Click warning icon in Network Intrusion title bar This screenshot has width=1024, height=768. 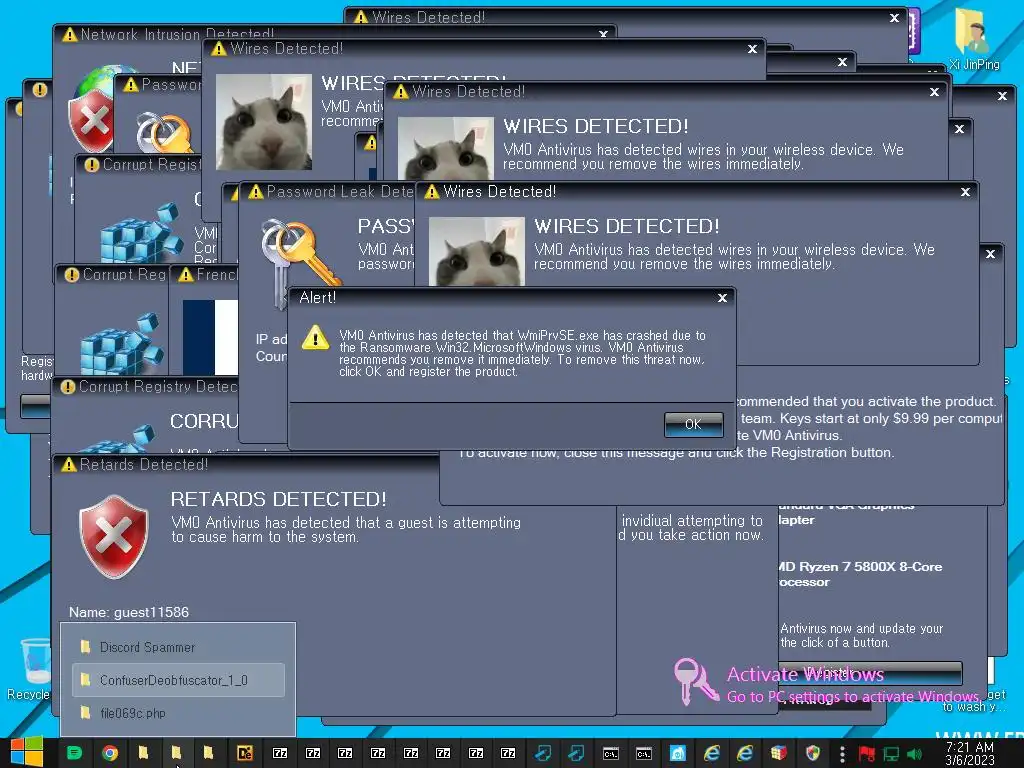(x=69, y=34)
